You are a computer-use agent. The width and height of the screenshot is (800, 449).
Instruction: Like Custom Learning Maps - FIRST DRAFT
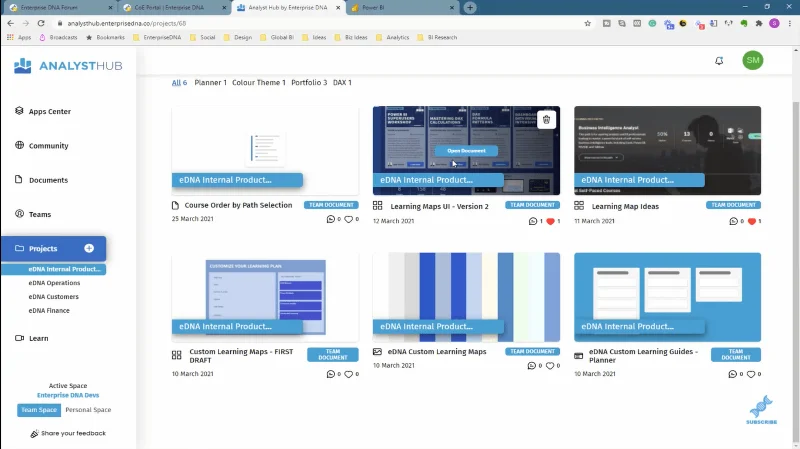[x=348, y=374]
